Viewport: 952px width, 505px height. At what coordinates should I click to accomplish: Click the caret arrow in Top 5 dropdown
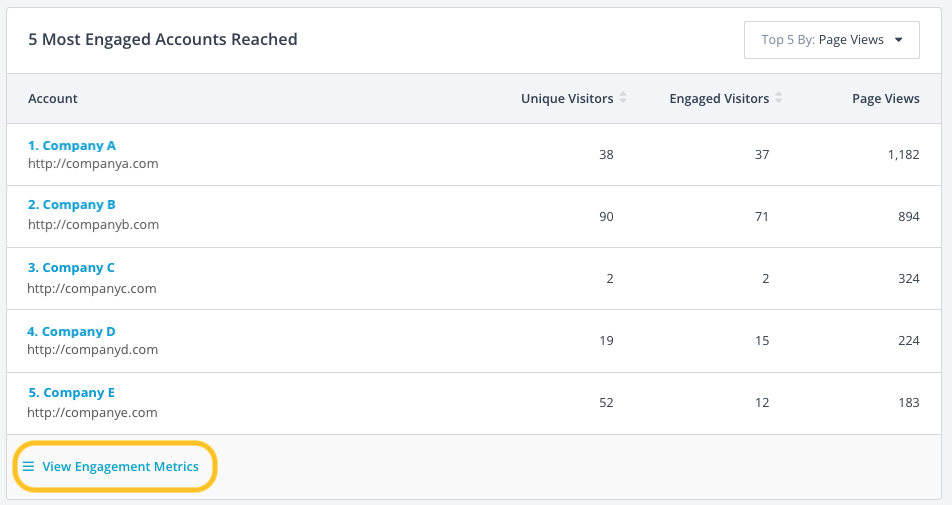(899, 40)
